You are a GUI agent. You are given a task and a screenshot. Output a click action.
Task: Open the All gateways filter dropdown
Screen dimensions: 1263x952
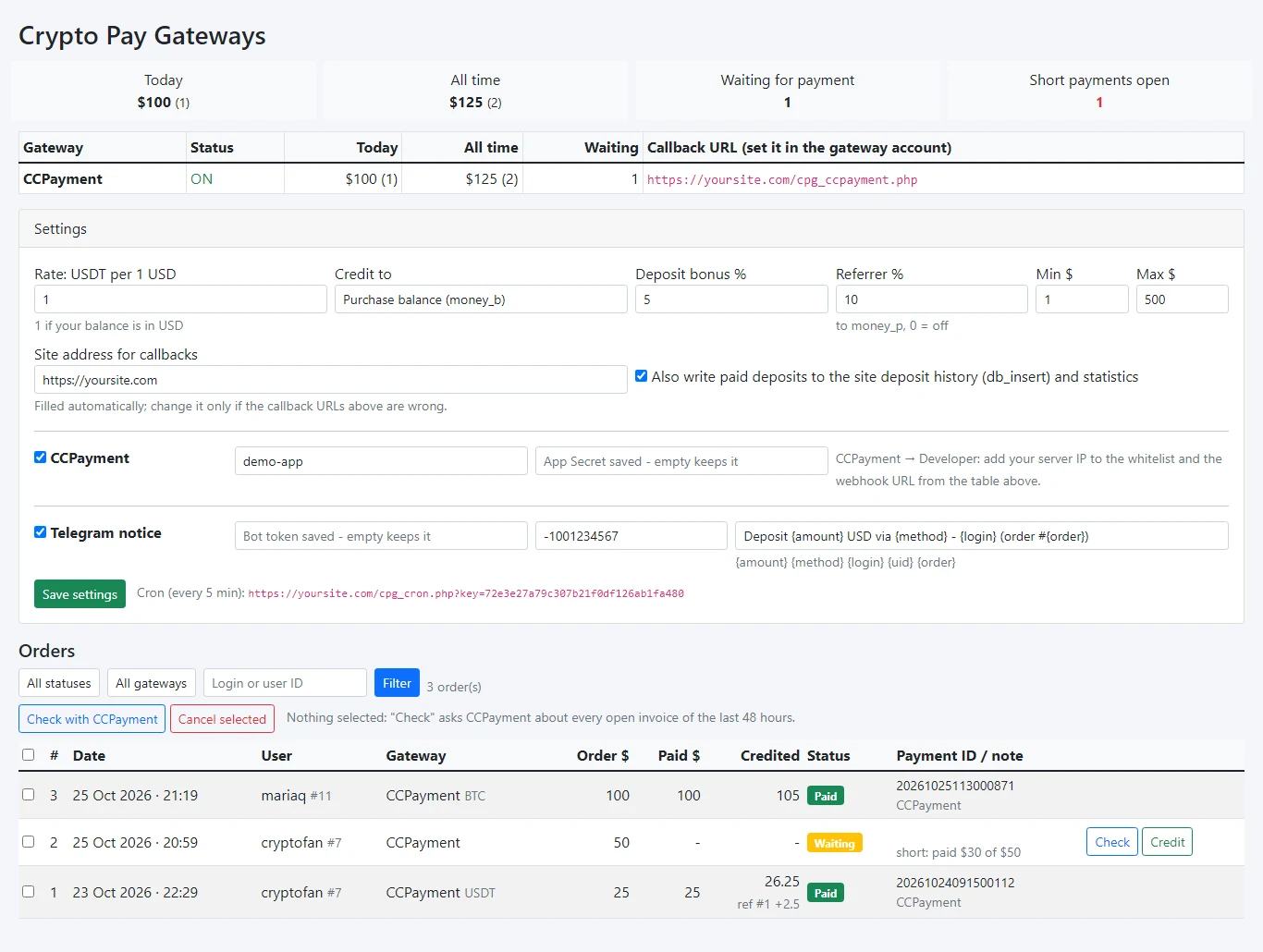152,683
